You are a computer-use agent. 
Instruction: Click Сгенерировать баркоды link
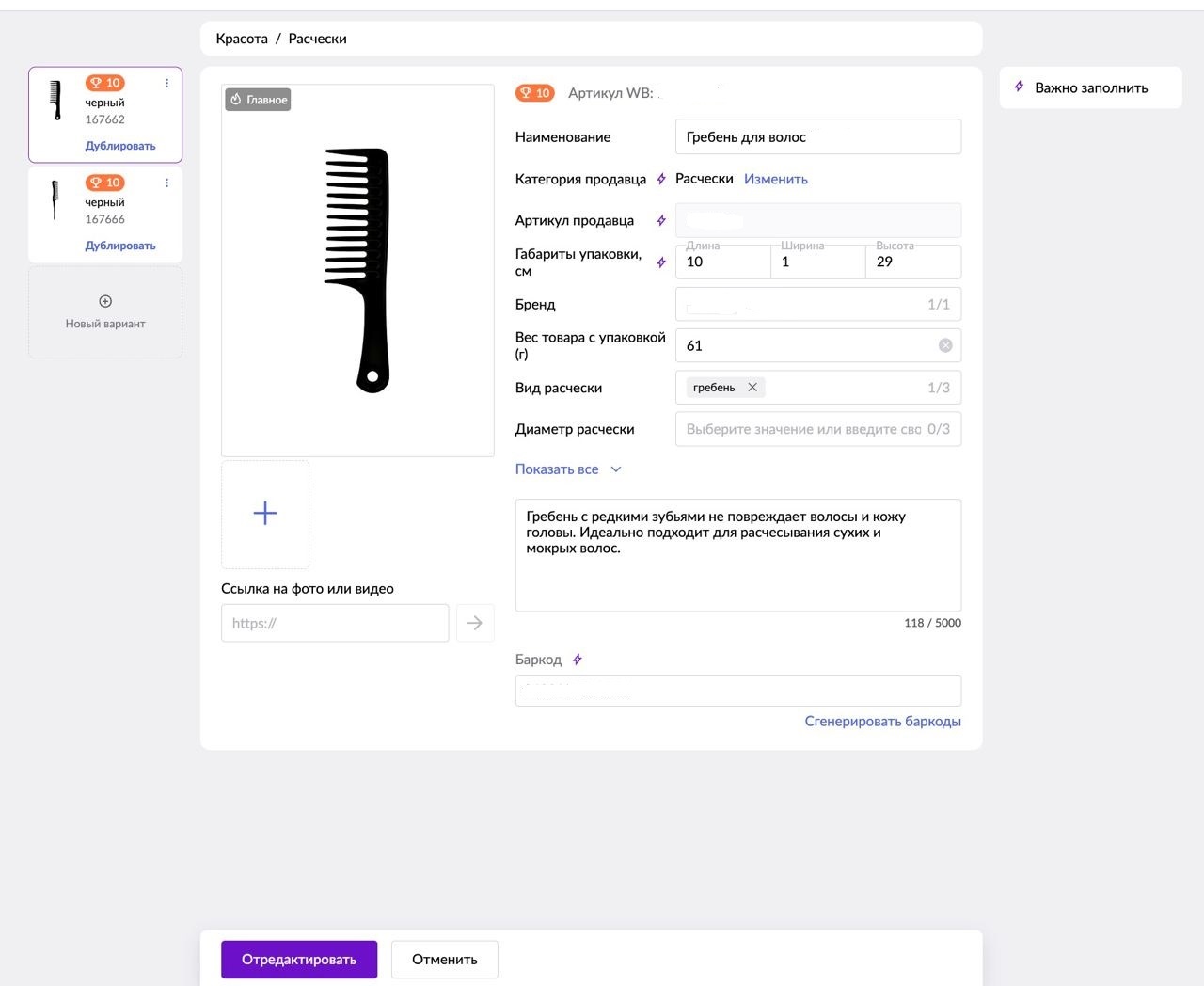pyautogui.click(x=882, y=721)
